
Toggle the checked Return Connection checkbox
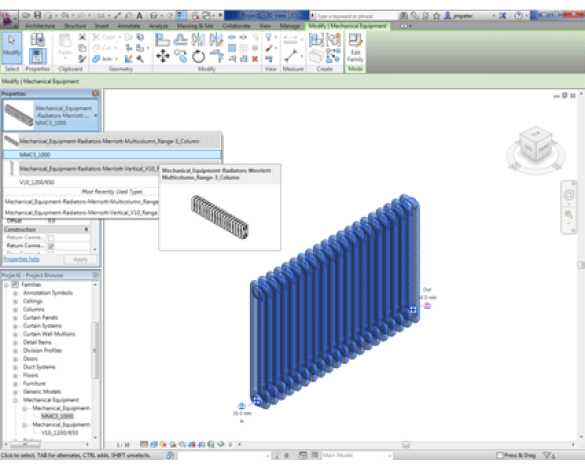tap(51, 246)
